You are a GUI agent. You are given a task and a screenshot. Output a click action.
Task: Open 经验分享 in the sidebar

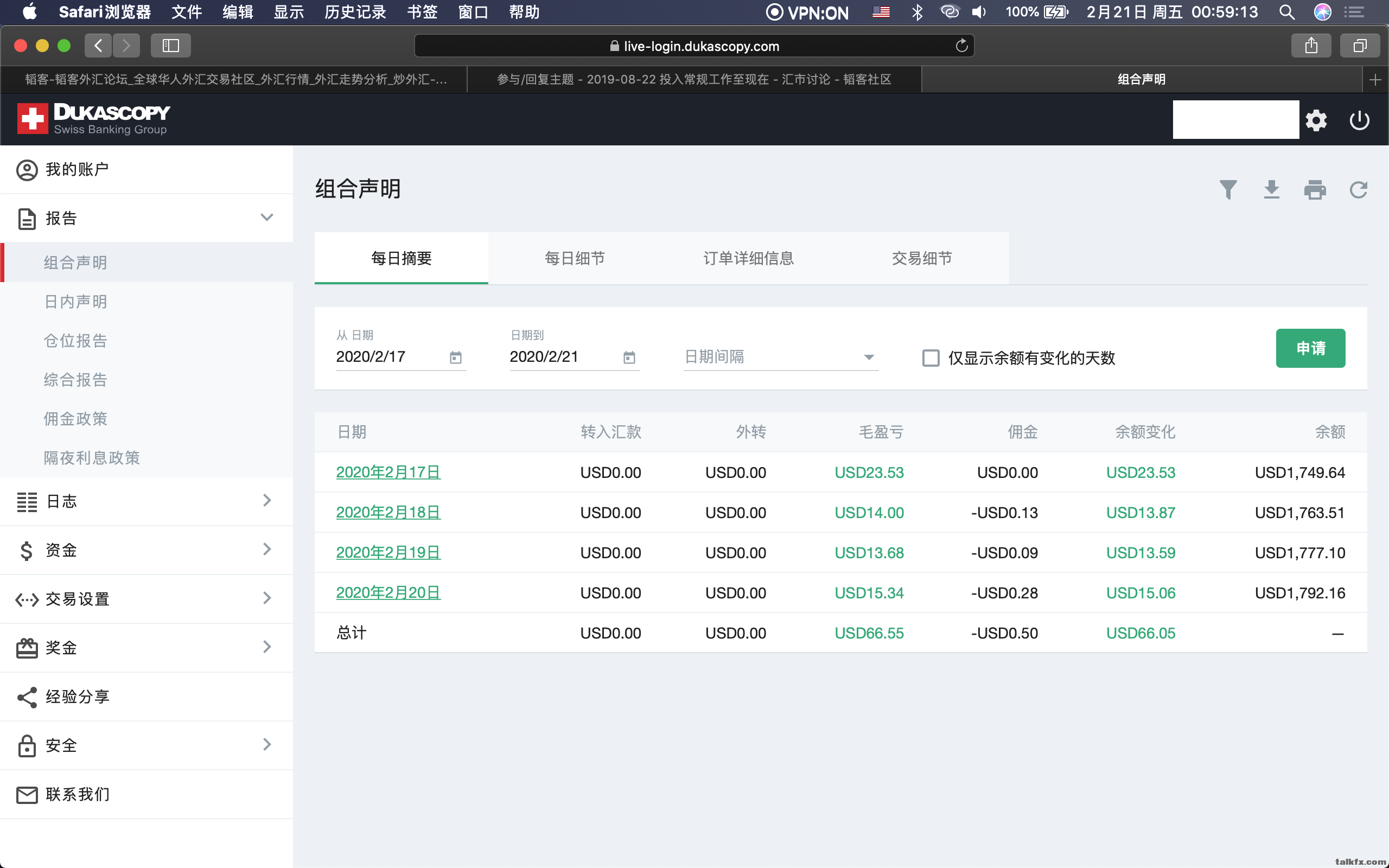(x=146, y=697)
